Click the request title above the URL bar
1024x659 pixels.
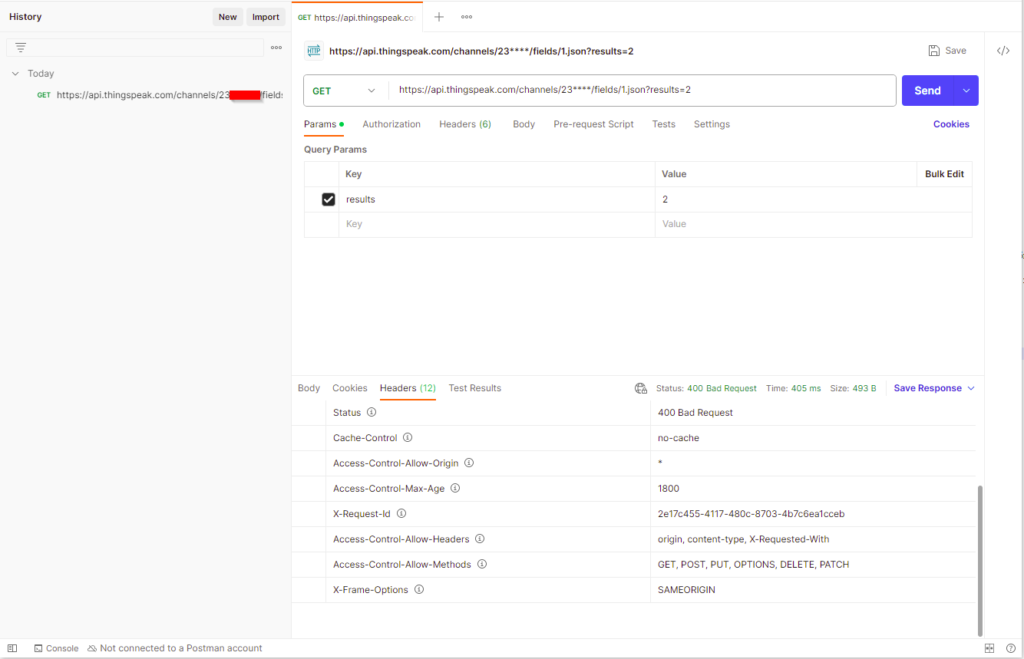pyautogui.click(x=481, y=51)
